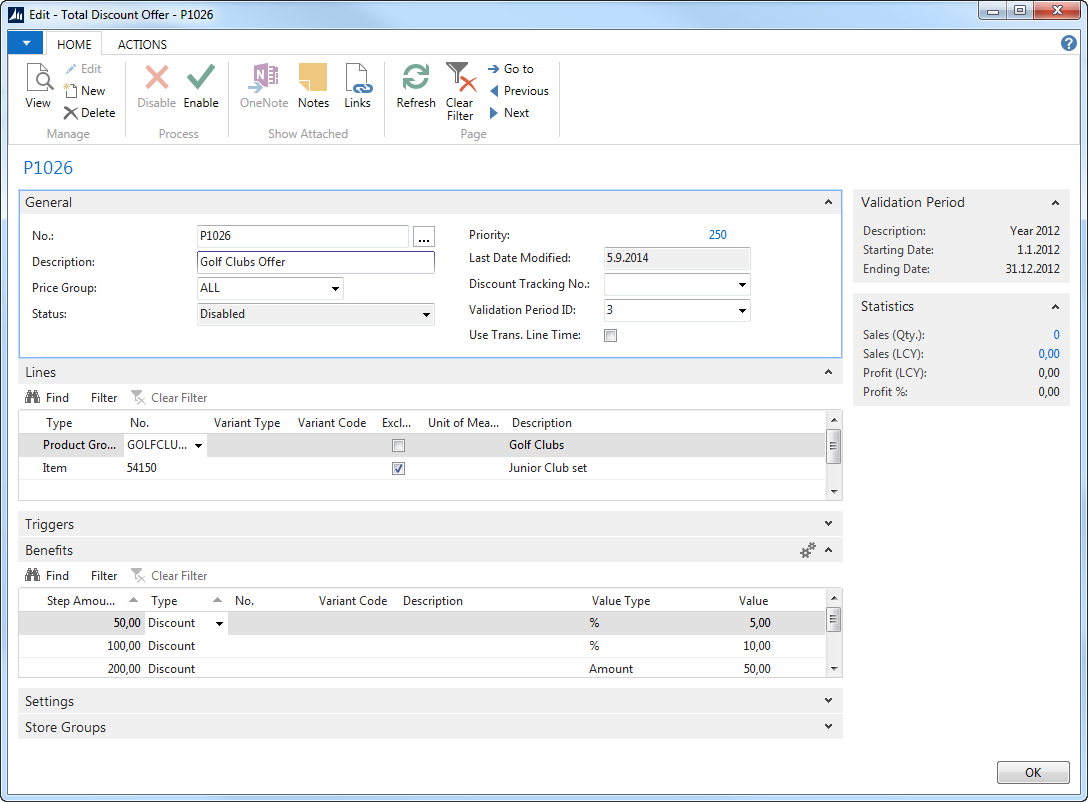
Task: Open Notes from the ribbon
Action: click(313, 79)
